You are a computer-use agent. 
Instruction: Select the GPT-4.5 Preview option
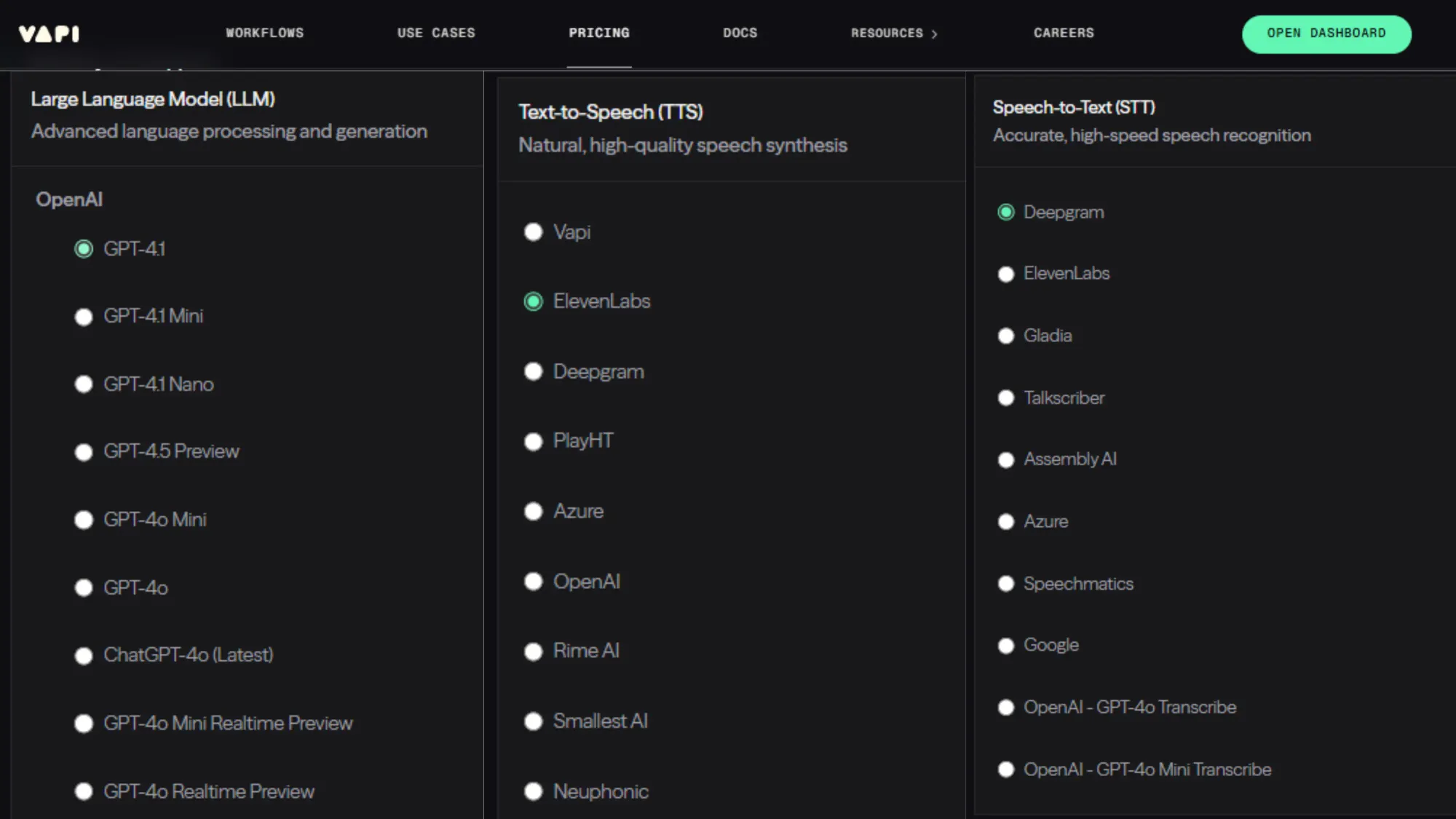click(84, 452)
